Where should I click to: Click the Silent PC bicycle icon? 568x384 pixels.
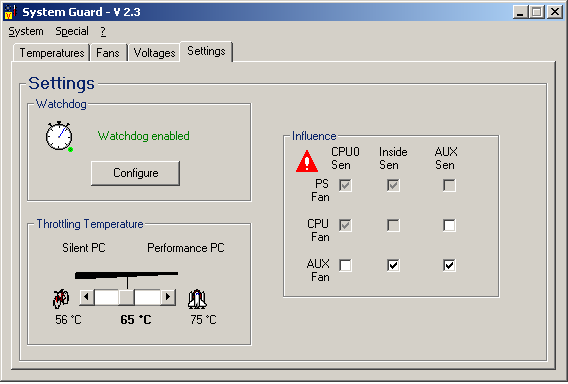point(61,299)
